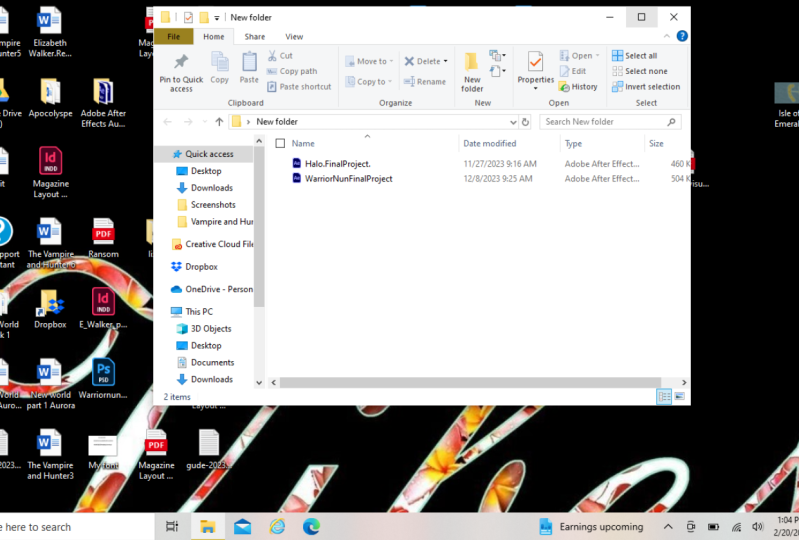Screen dimensions: 799x540
Task: Switch to the Share ribbon tab
Action: tap(255, 37)
